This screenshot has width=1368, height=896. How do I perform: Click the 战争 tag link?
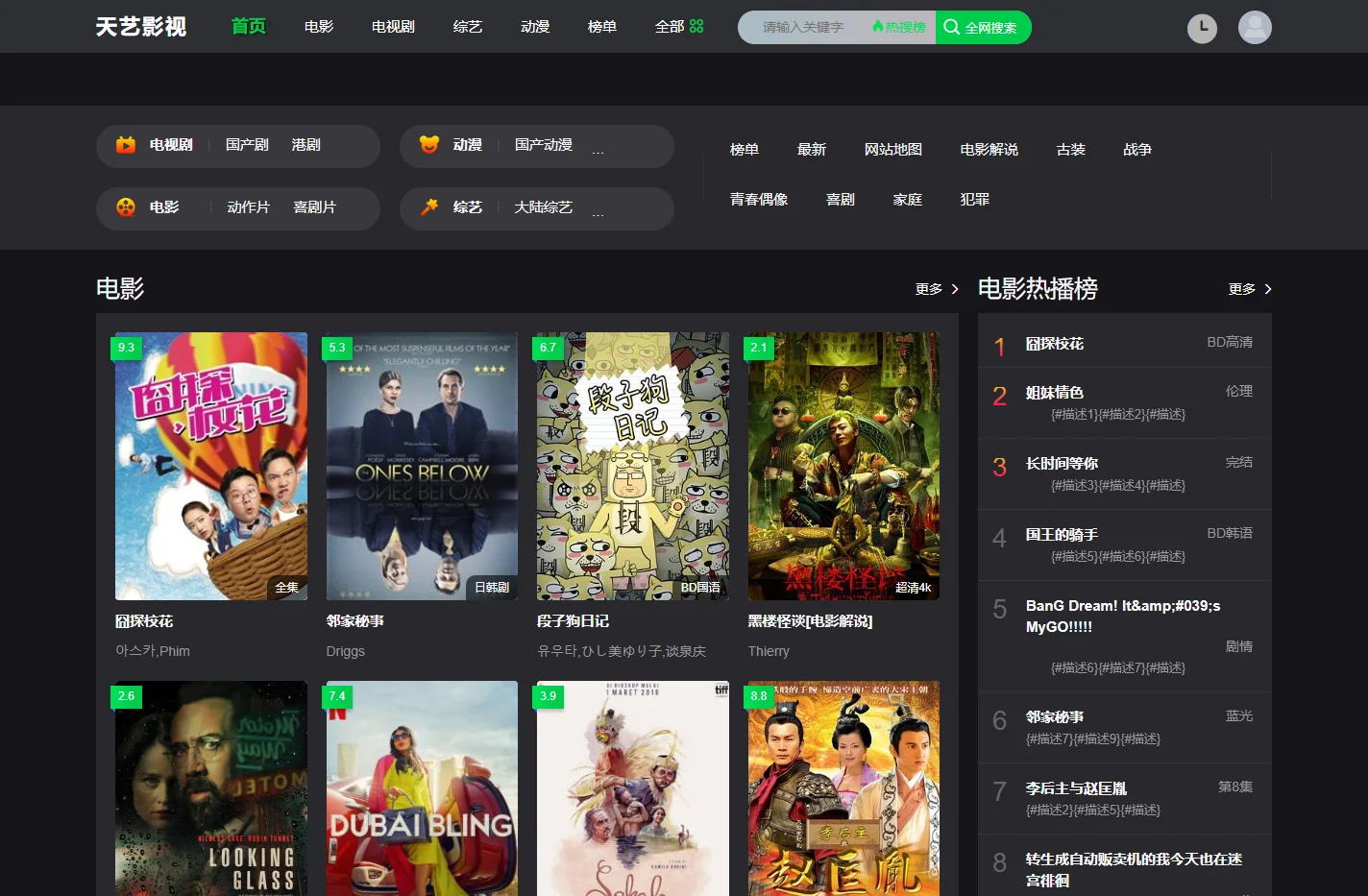(1137, 150)
